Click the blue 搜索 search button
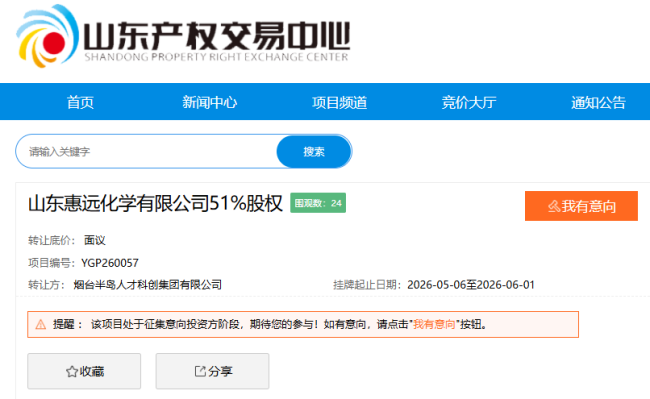This screenshot has width=650, height=399. point(314,152)
